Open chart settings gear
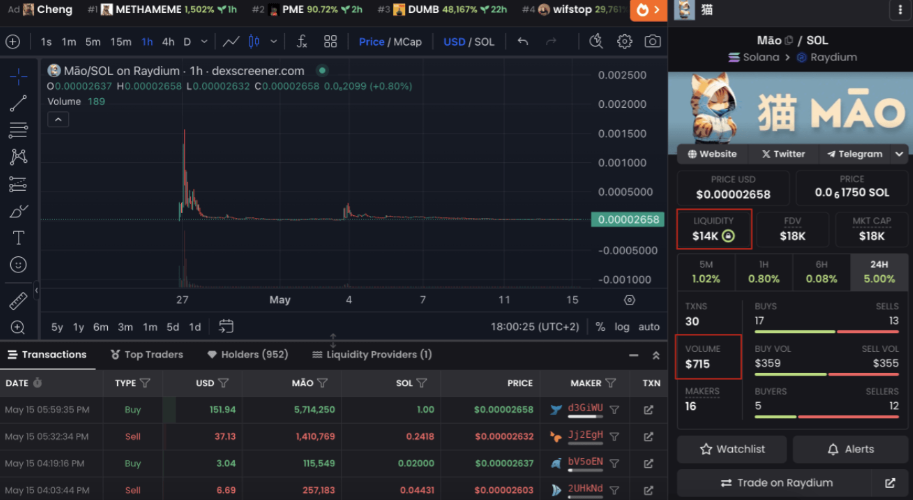 pos(624,42)
